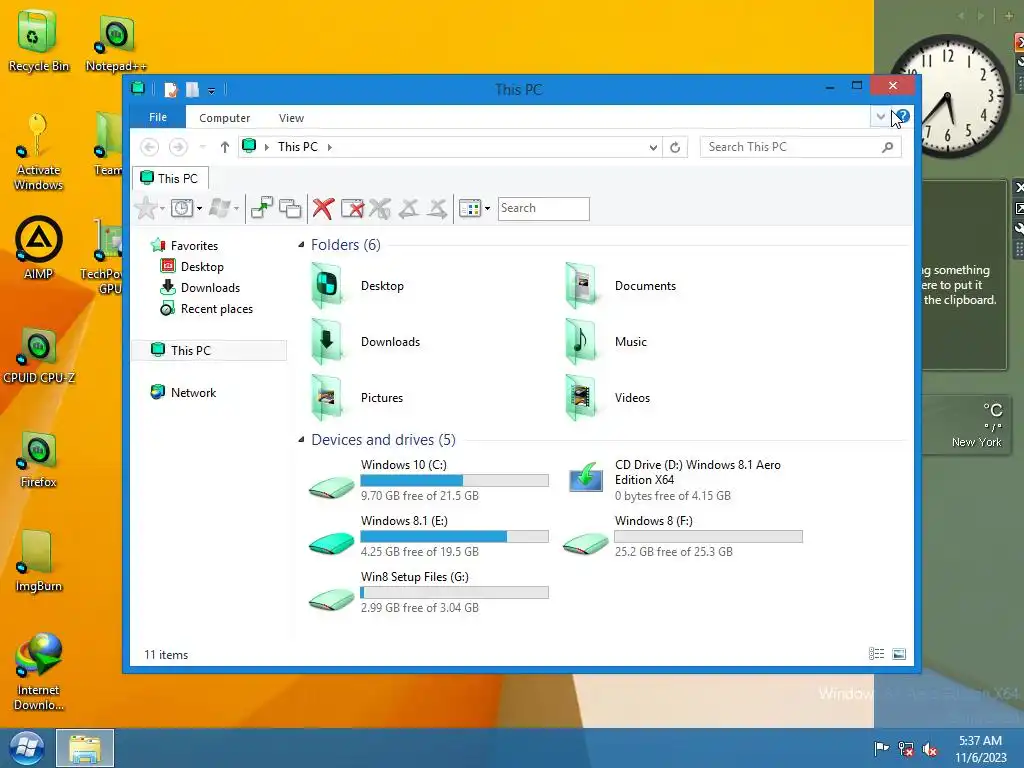The image size is (1024, 768).
Task: Select Network in navigation pane
Action: click(x=184, y=392)
